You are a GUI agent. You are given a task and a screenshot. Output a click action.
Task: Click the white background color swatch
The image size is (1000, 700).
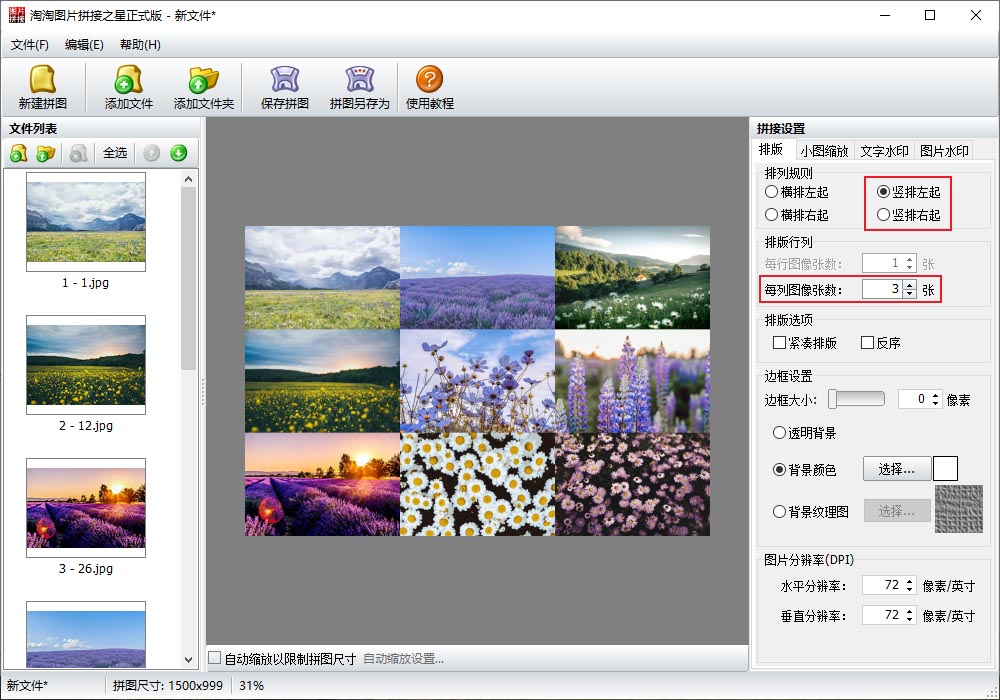pyautogui.click(x=945, y=469)
